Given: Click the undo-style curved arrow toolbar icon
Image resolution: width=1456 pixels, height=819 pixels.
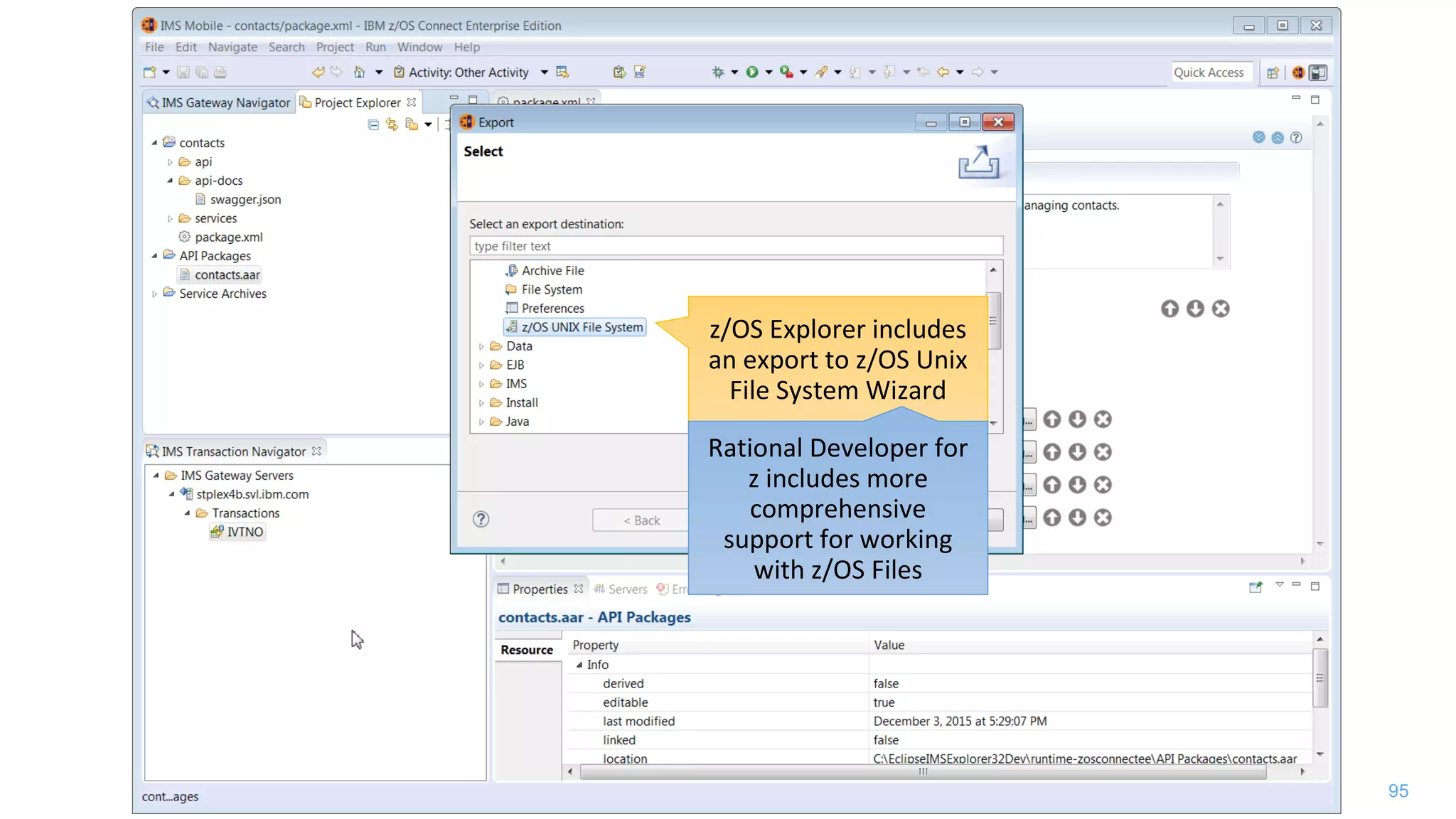Looking at the screenshot, I should pos(318,72).
